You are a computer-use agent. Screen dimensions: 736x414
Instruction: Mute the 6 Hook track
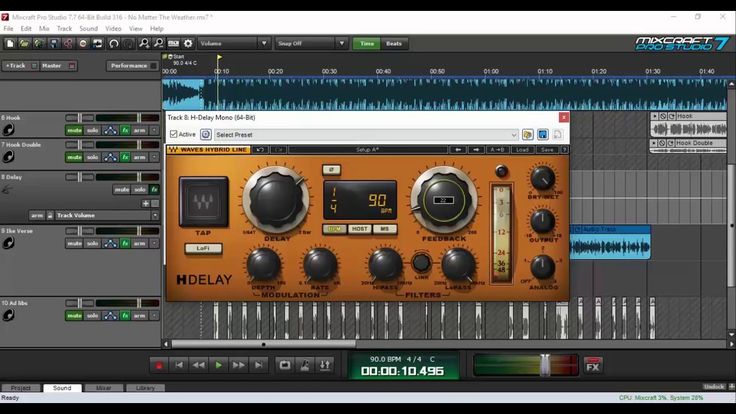[74, 130]
